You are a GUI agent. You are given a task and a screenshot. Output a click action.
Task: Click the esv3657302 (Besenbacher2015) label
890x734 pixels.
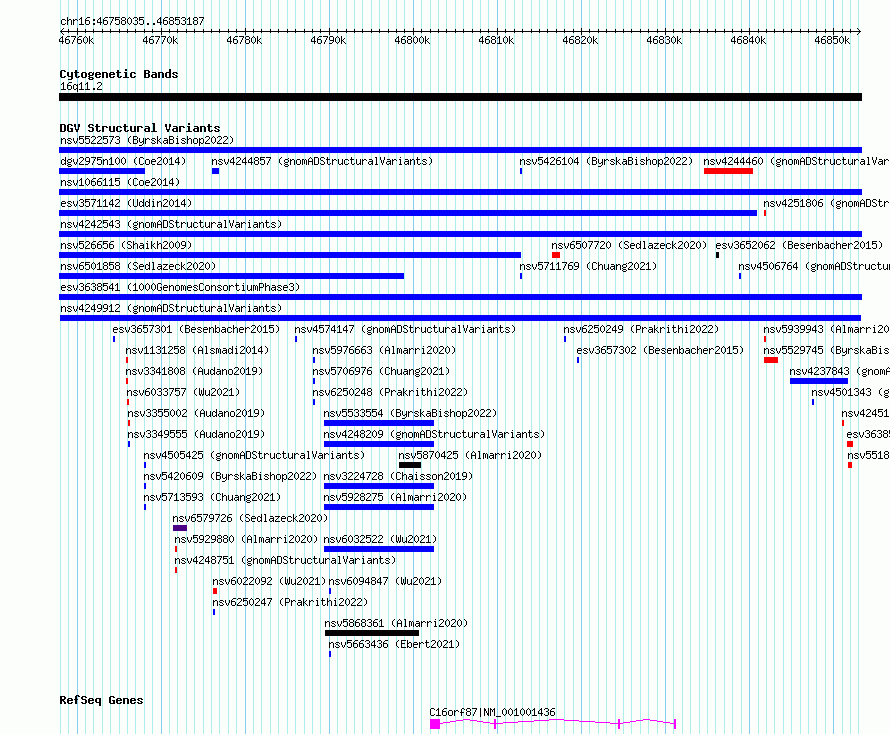pos(660,350)
